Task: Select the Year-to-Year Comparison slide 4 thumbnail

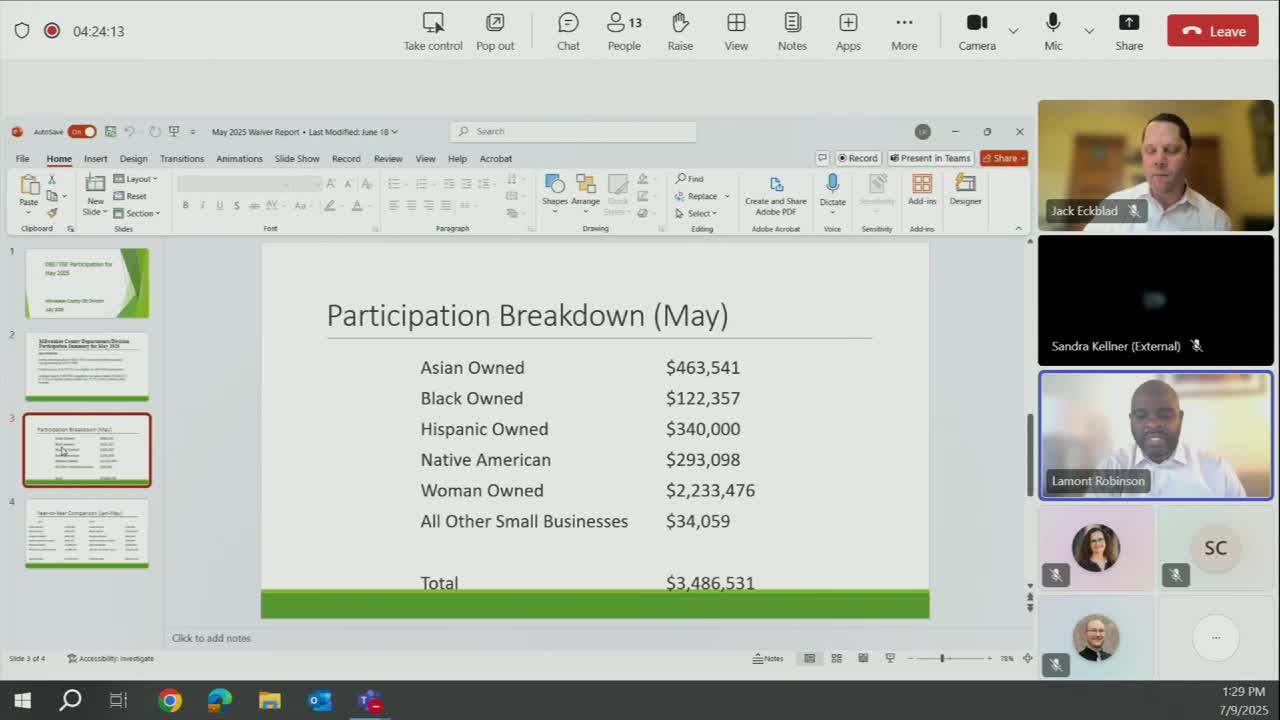Action: pyautogui.click(x=87, y=534)
